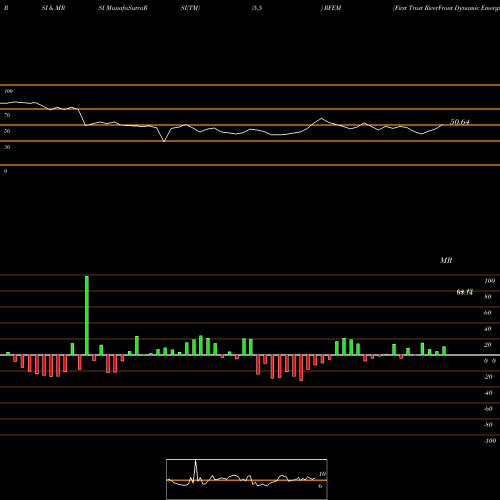The height and width of the screenshot is (500, 500).
Task: Click the RSI axis label 50
Action: [7, 131]
